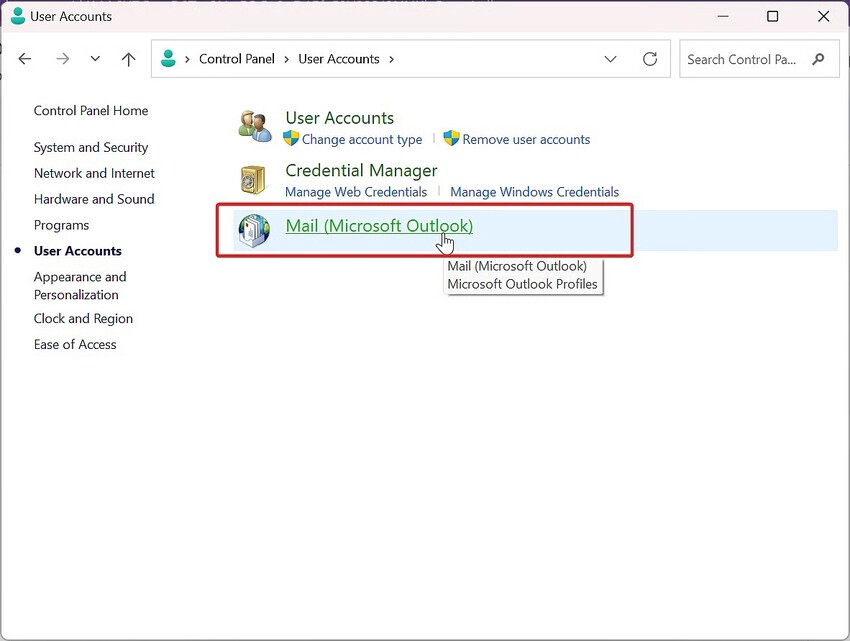Go up one level with the up arrow
The width and height of the screenshot is (850, 641).
(x=128, y=59)
